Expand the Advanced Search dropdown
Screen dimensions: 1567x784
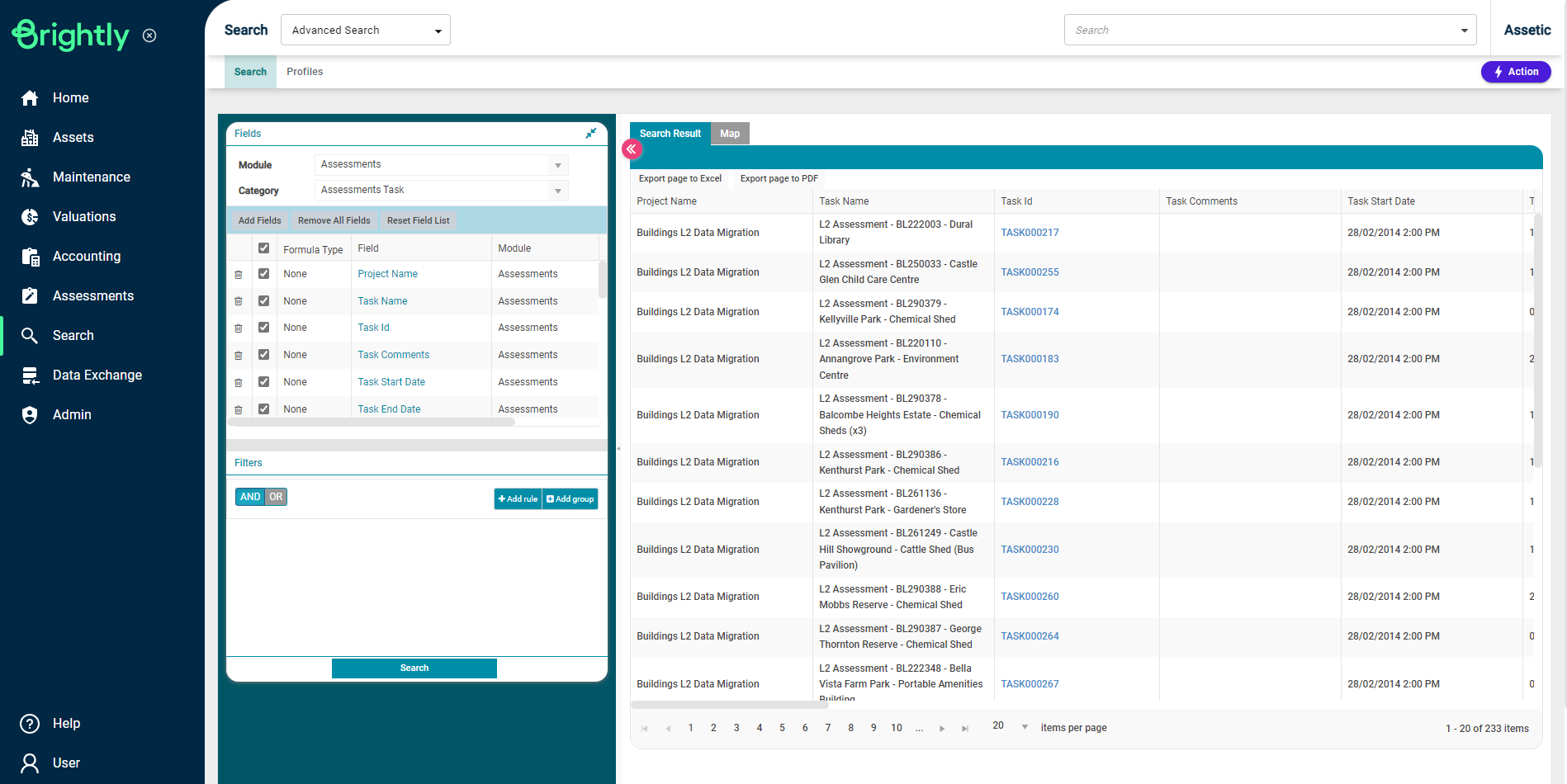point(438,31)
